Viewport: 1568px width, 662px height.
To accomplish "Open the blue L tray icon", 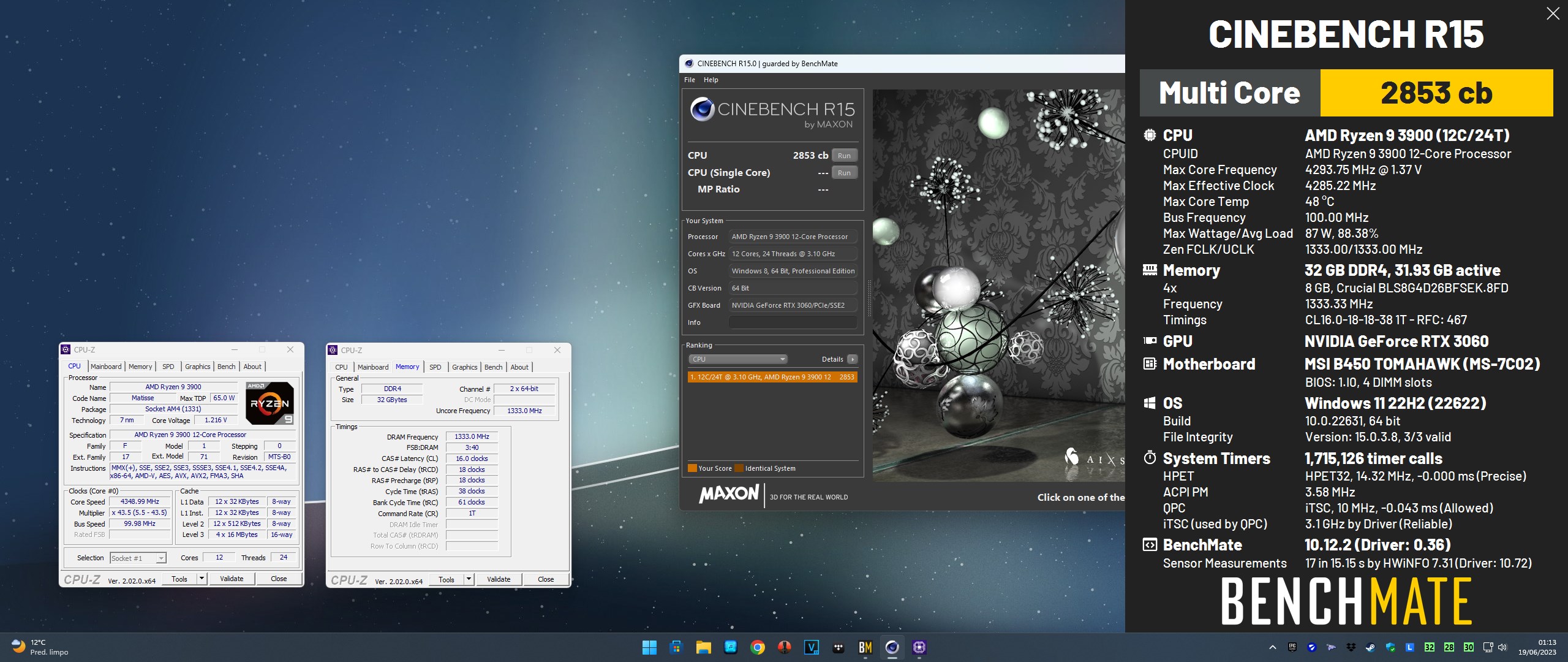I will point(1409,647).
